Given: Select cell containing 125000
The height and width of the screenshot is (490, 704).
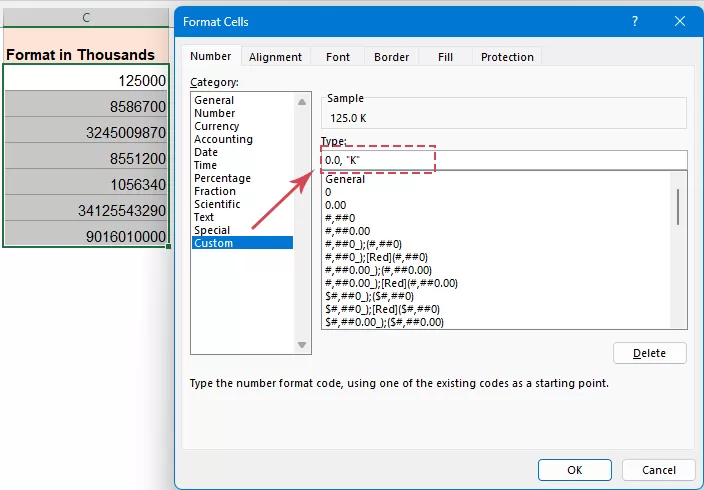Looking at the screenshot, I should click(x=86, y=78).
